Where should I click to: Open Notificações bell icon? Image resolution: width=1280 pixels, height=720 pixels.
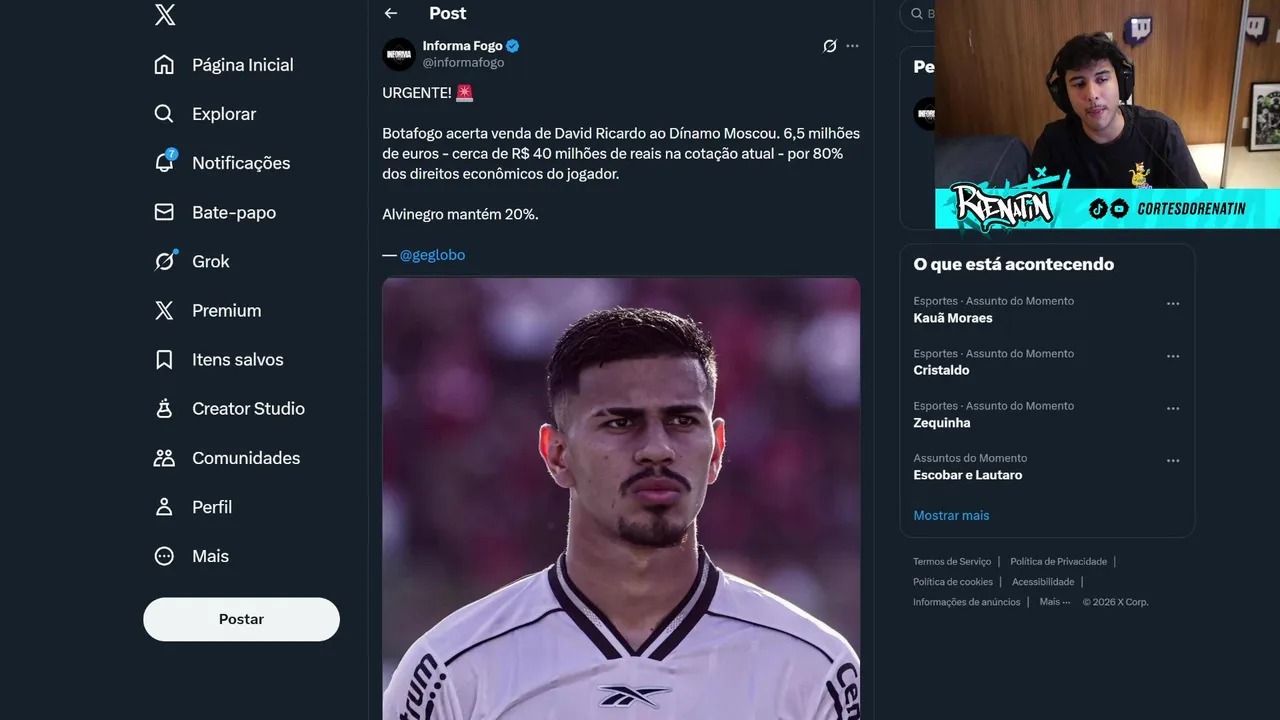pyautogui.click(x=164, y=163)
